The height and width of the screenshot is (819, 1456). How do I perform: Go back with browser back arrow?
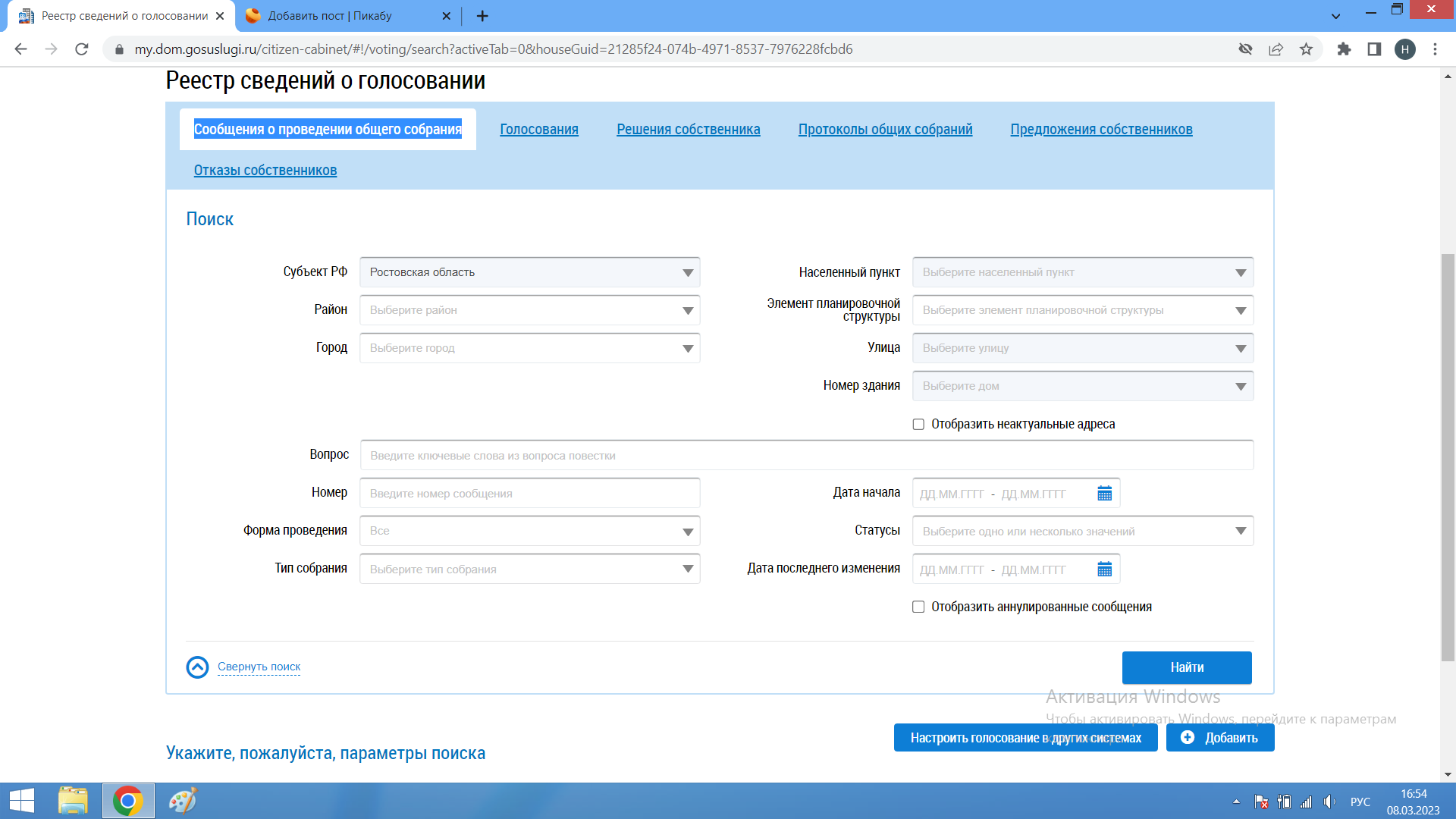pyautogui.click(x=21, y=49)
